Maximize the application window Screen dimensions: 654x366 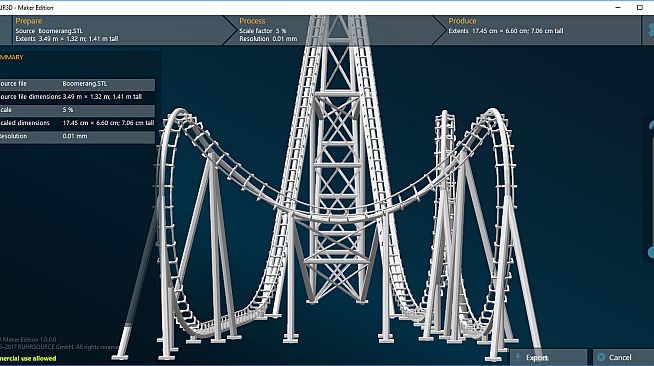pyautogui.click(x=640, y=8)
